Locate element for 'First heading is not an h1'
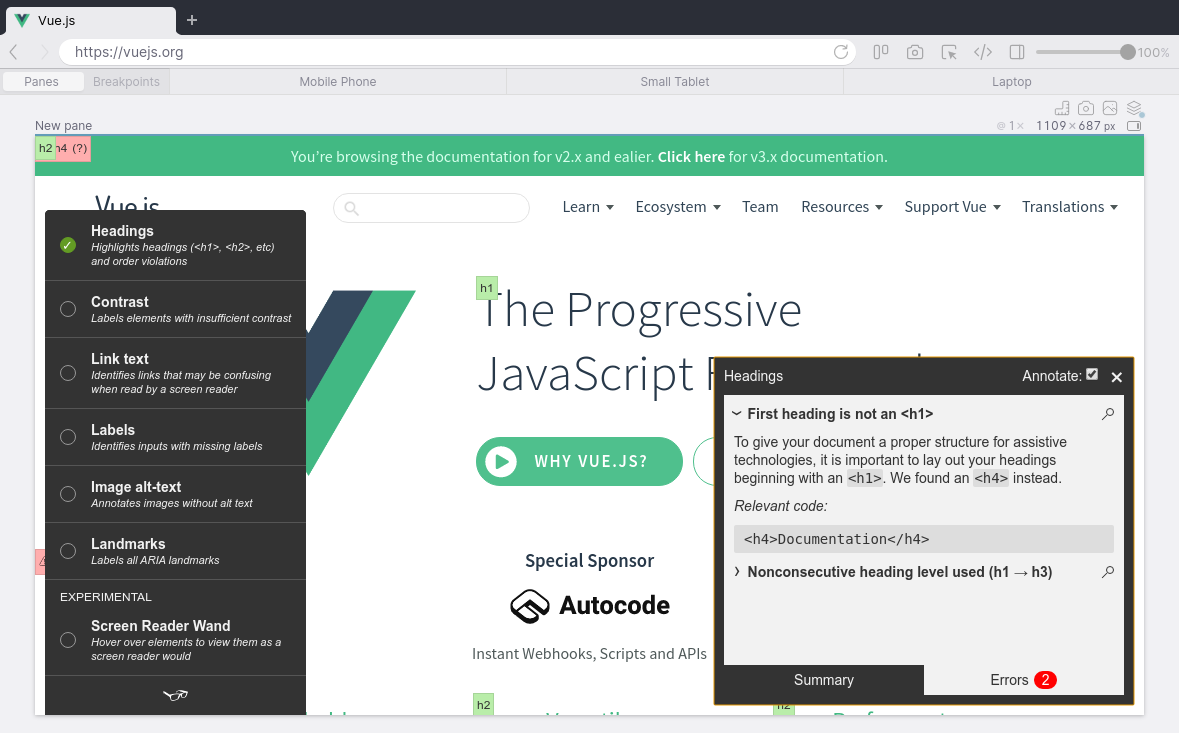This screenshot has height=733, width=1179. tap(1107, 414)
